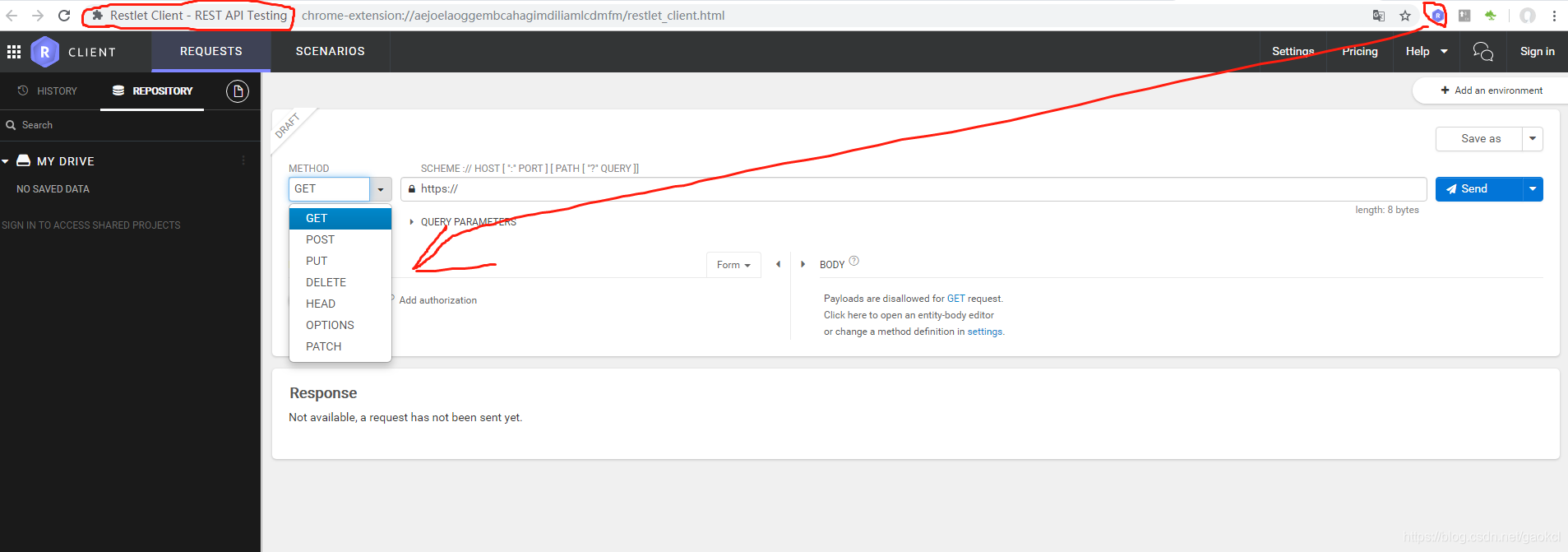
Task: Select GET from the method list
Action: tap(340, 218)
